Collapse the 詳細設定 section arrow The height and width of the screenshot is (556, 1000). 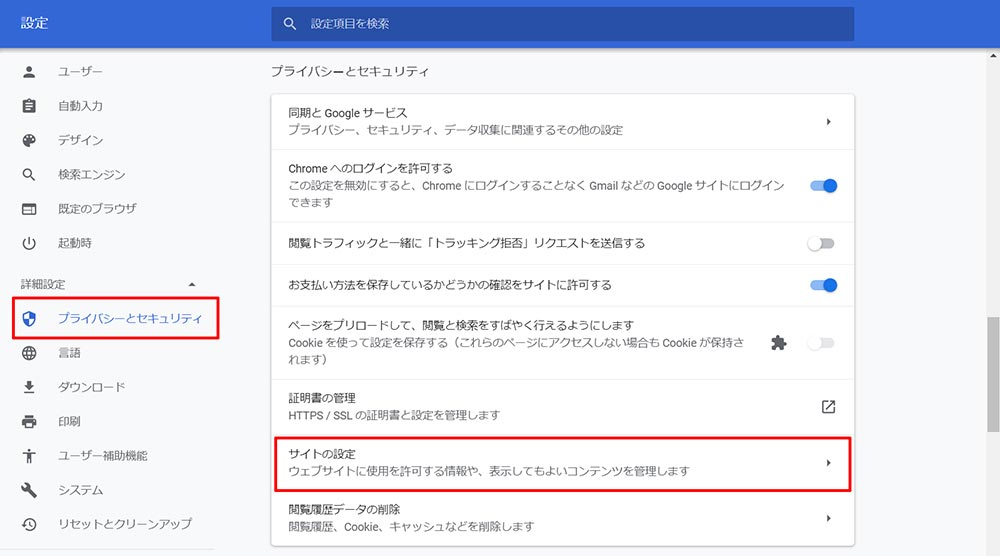(191, 284)
